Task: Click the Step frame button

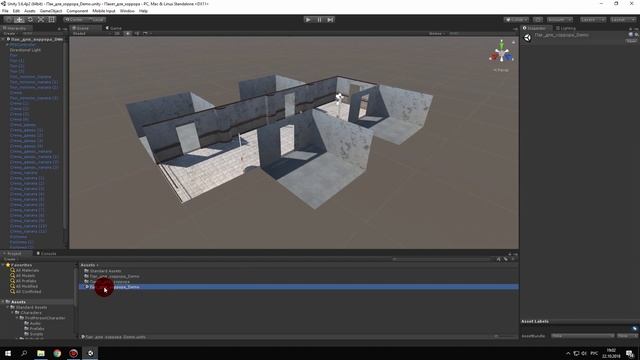Action: coord(330,20)
